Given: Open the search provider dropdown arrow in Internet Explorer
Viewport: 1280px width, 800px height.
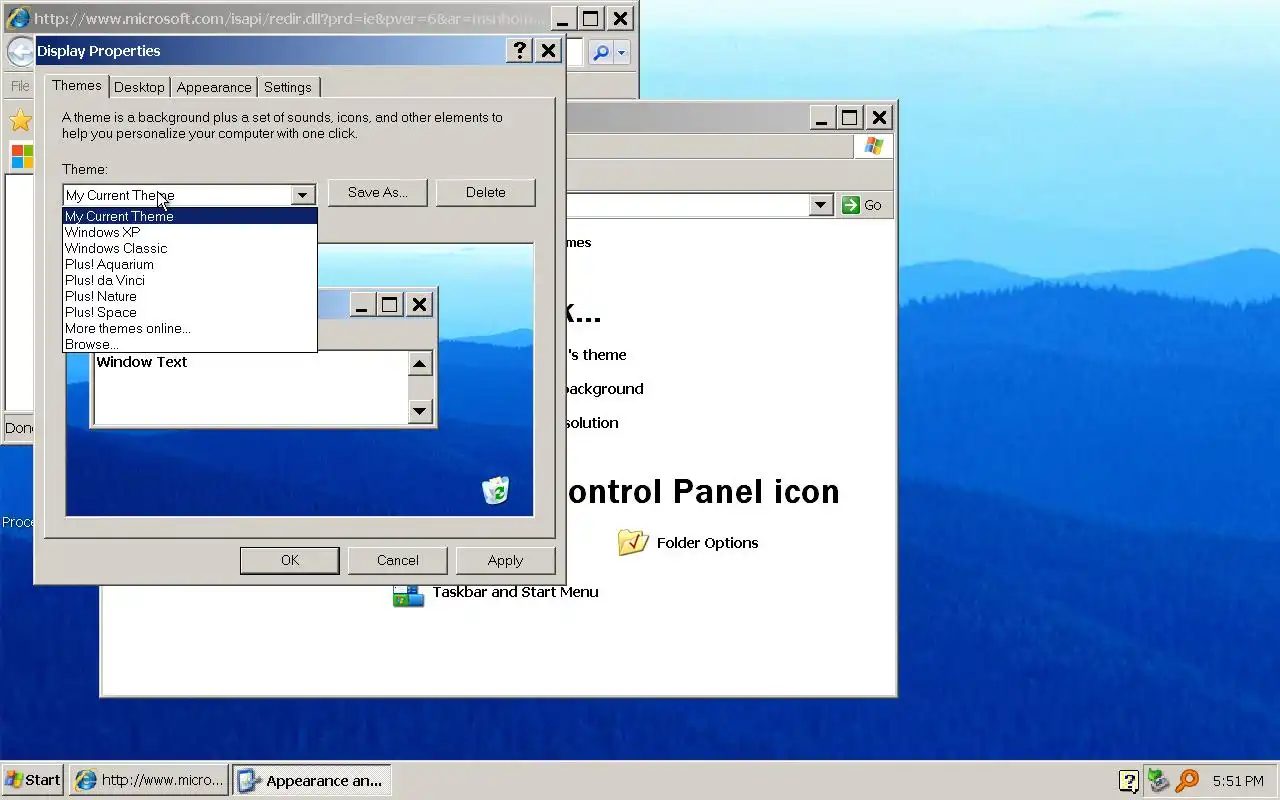Looking at the screenshot, I should 622,53.
